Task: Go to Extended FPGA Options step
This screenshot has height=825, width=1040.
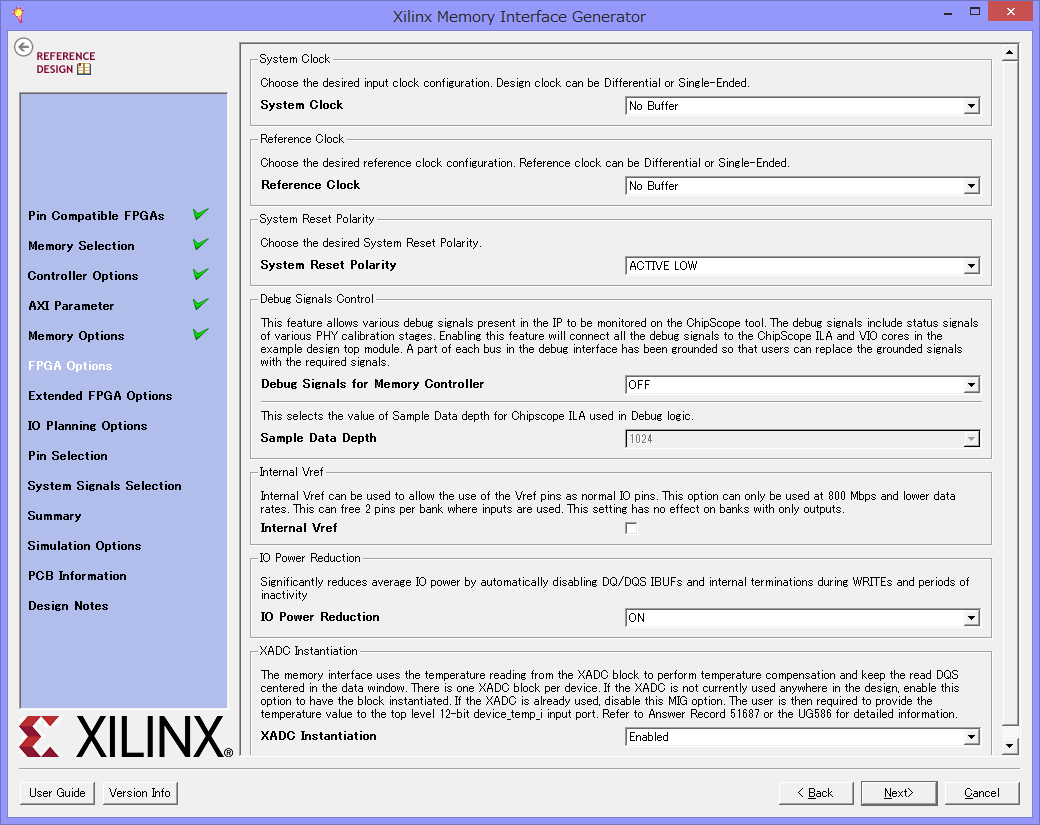Action: (x=100, y=396)
